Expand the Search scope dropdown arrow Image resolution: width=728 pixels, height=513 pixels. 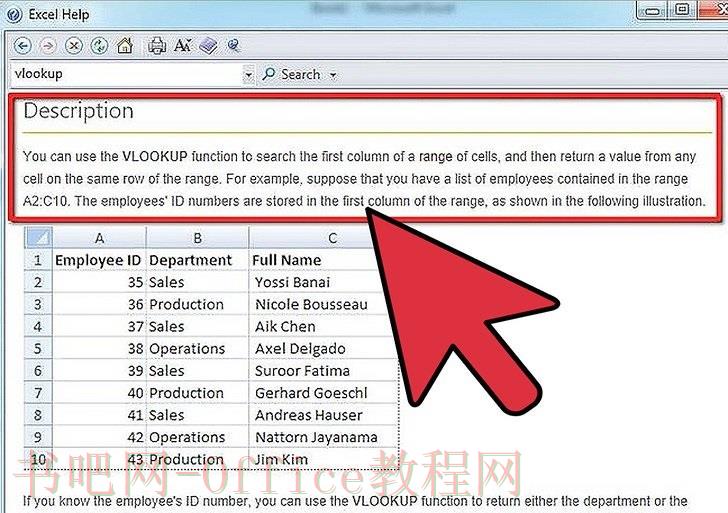333,75
